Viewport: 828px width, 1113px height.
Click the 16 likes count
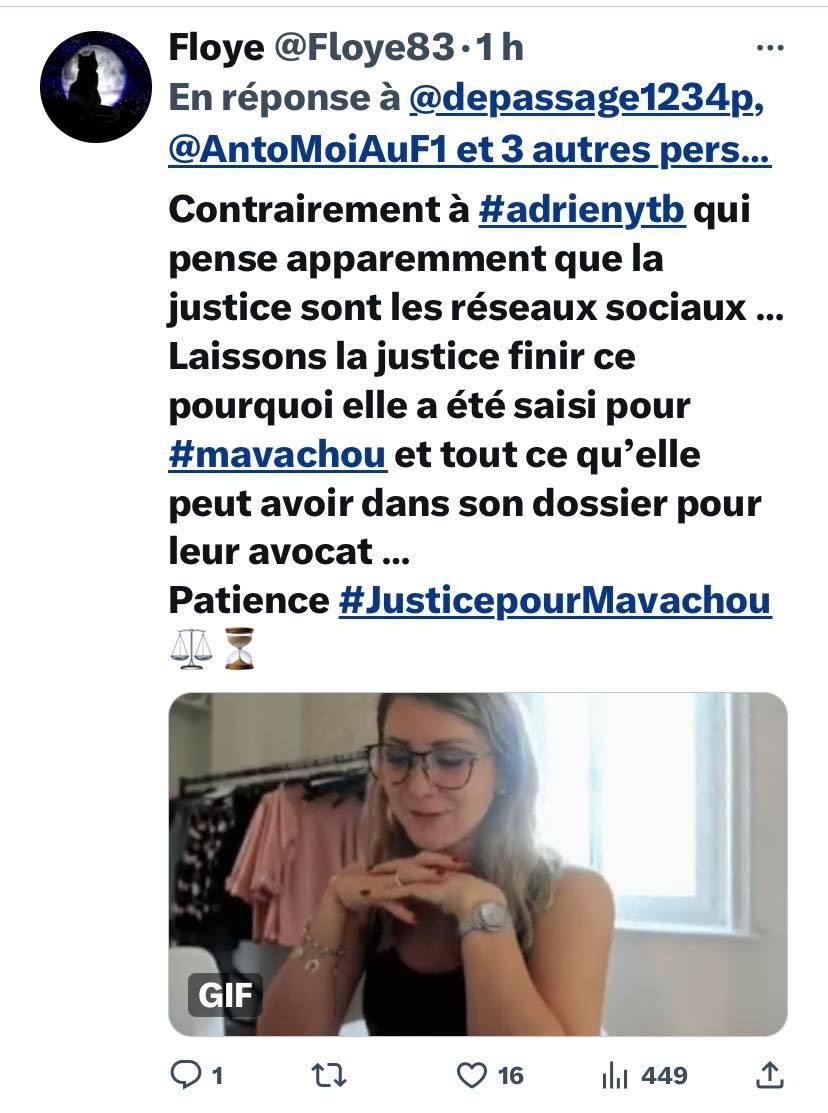tap(511, 1075)
